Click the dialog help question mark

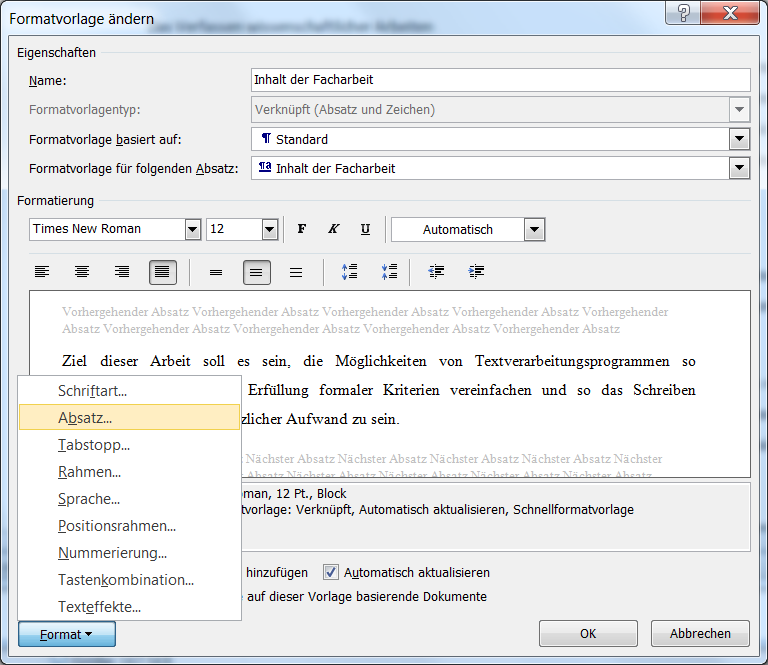(683, 13)
